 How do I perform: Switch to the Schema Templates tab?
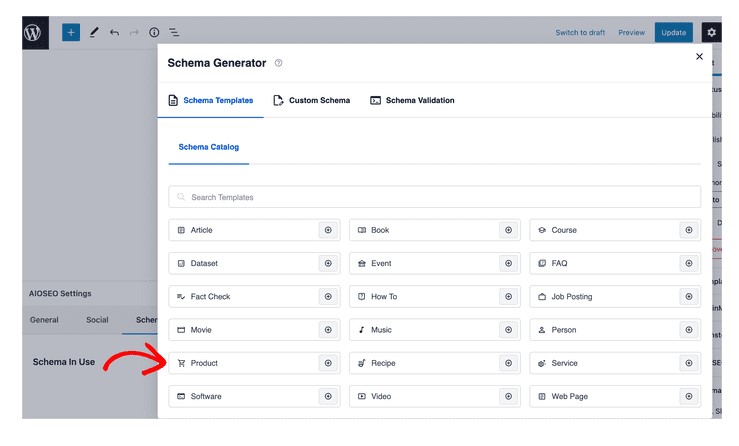tap(211, 100)
